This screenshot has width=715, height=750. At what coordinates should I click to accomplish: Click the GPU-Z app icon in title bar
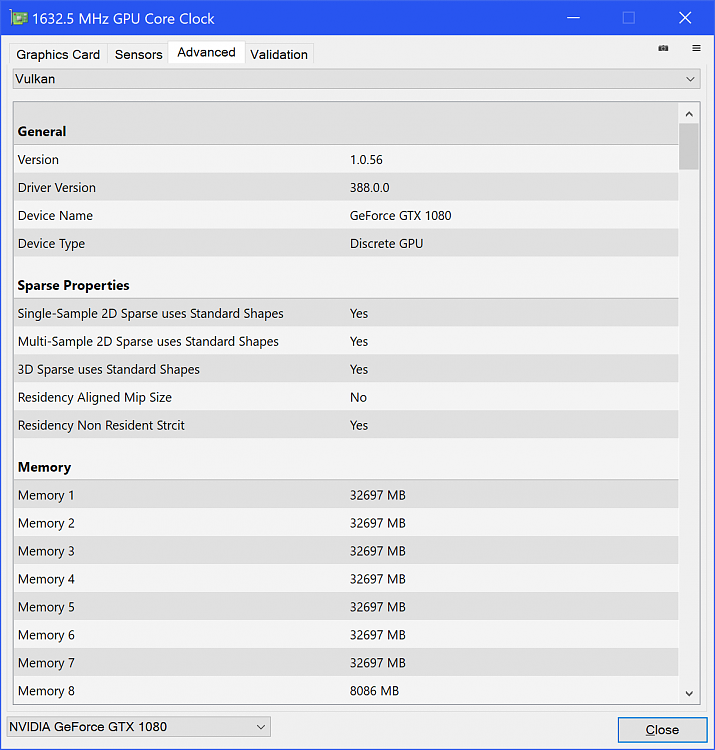[x=19, y=18]
